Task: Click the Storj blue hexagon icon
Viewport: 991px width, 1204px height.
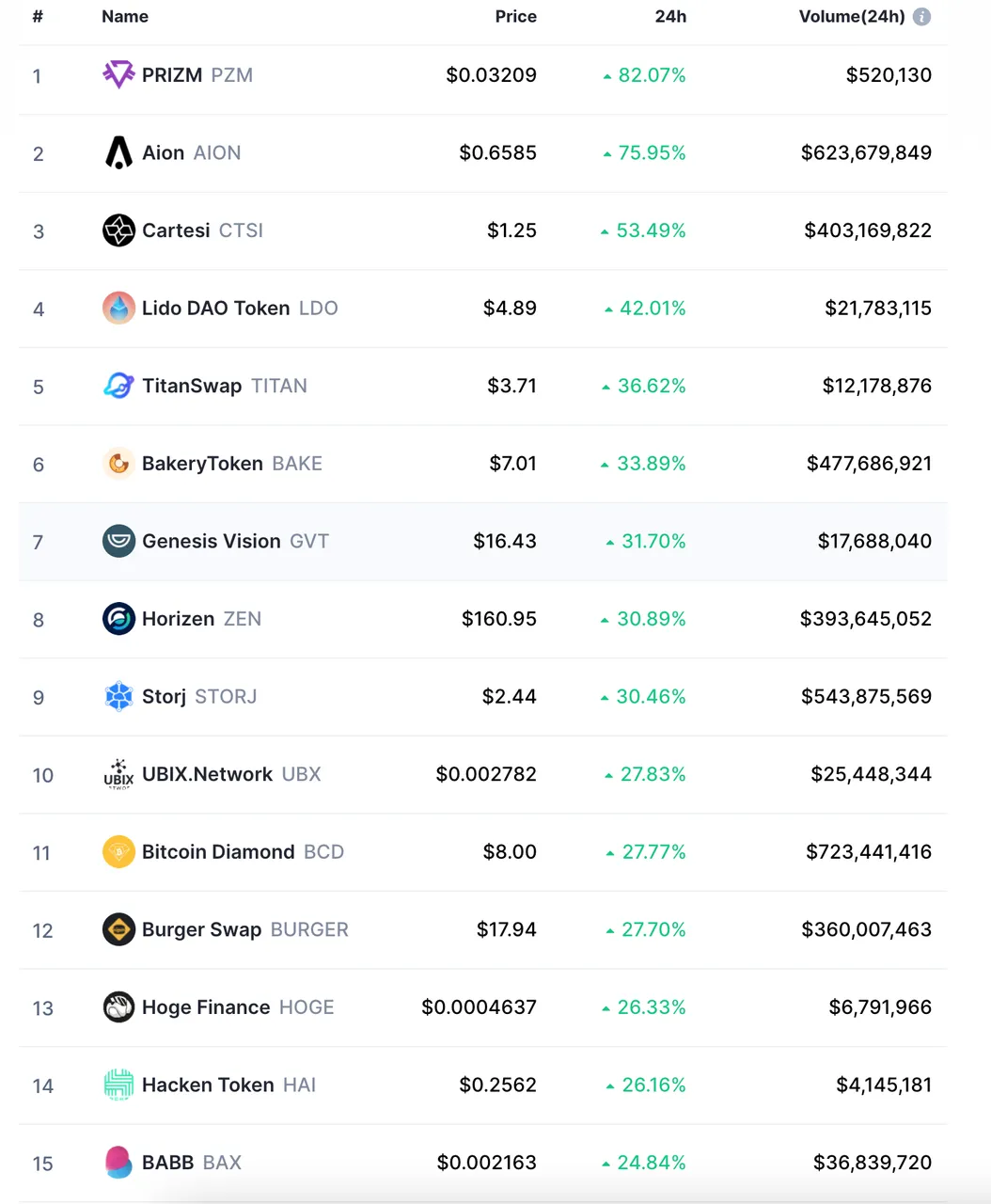Action: point(118,696)
